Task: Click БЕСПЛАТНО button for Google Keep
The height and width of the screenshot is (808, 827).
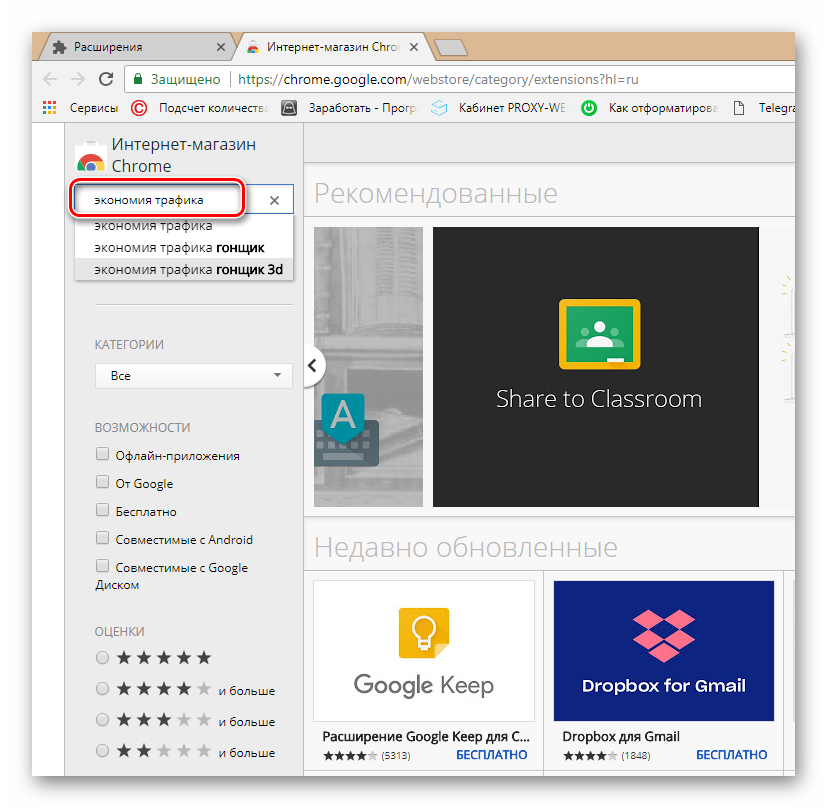Action: pos(492,755)
